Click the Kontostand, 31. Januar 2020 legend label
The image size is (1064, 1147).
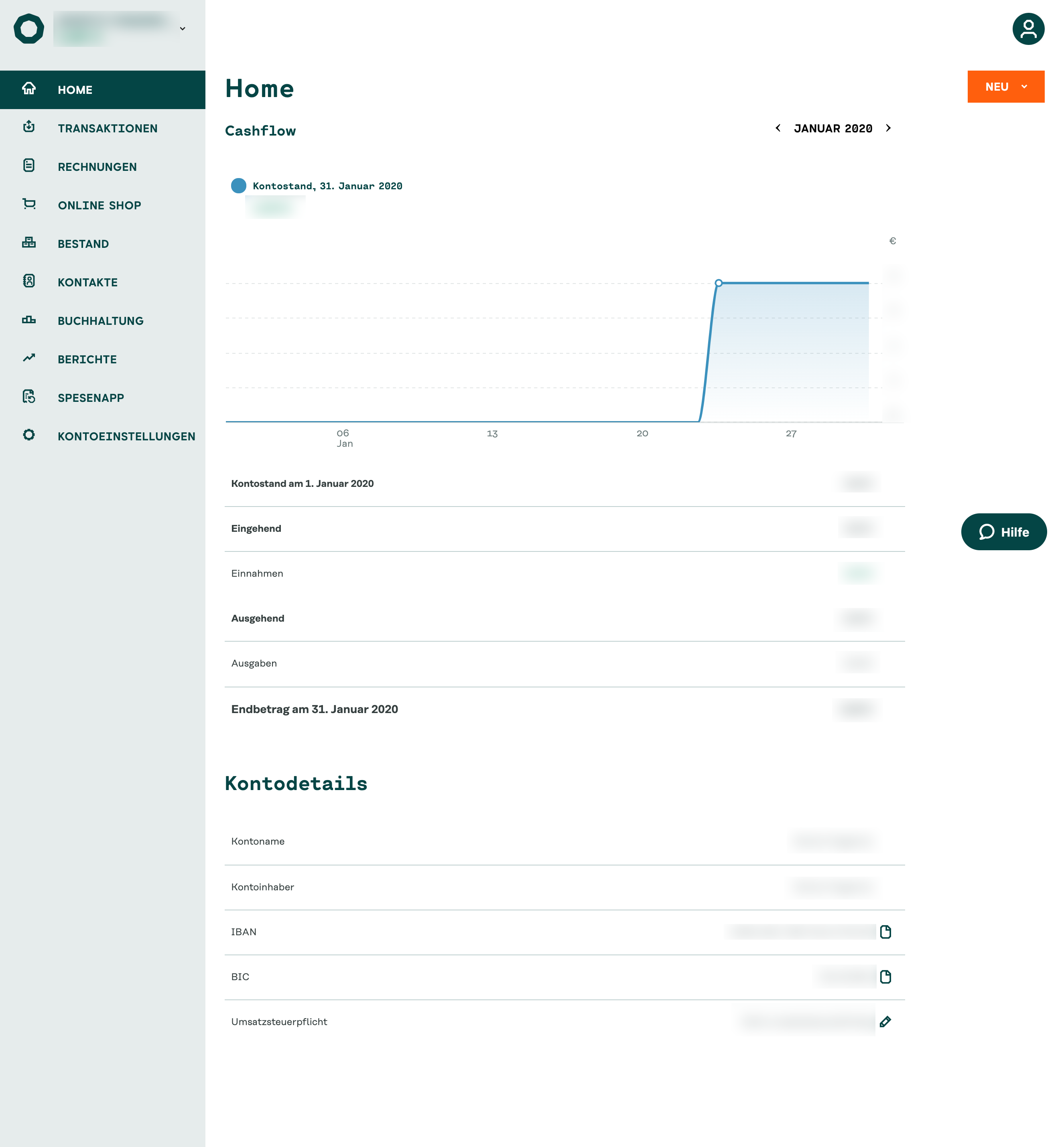[x=328, y=186]
